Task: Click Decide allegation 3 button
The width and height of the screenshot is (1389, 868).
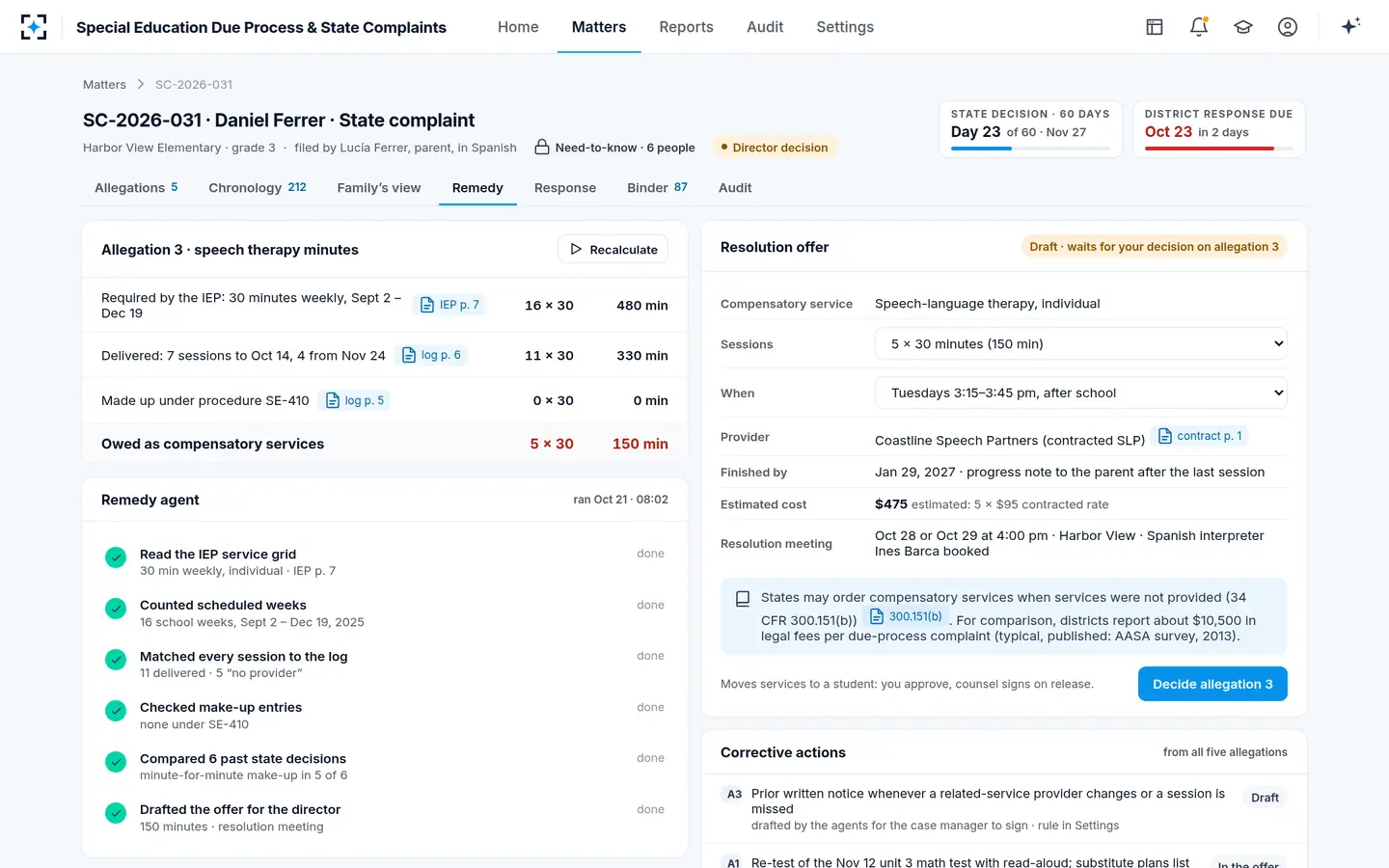Action: click(x=1212, y=684)
